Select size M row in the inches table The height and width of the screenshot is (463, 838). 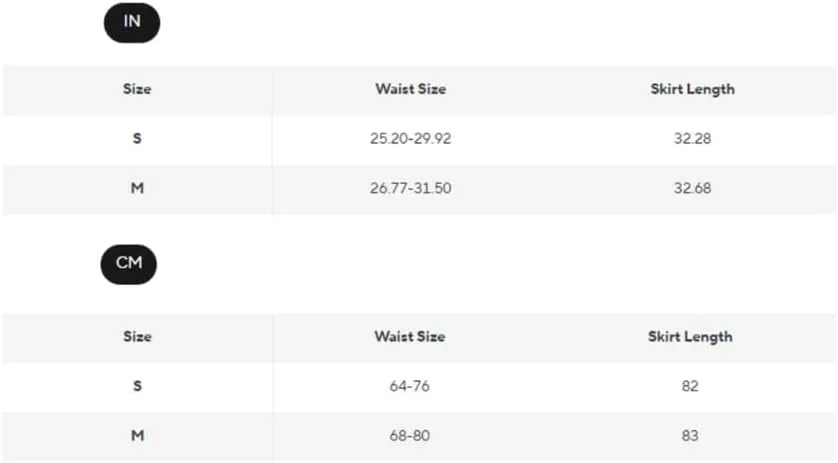point(419,188)
